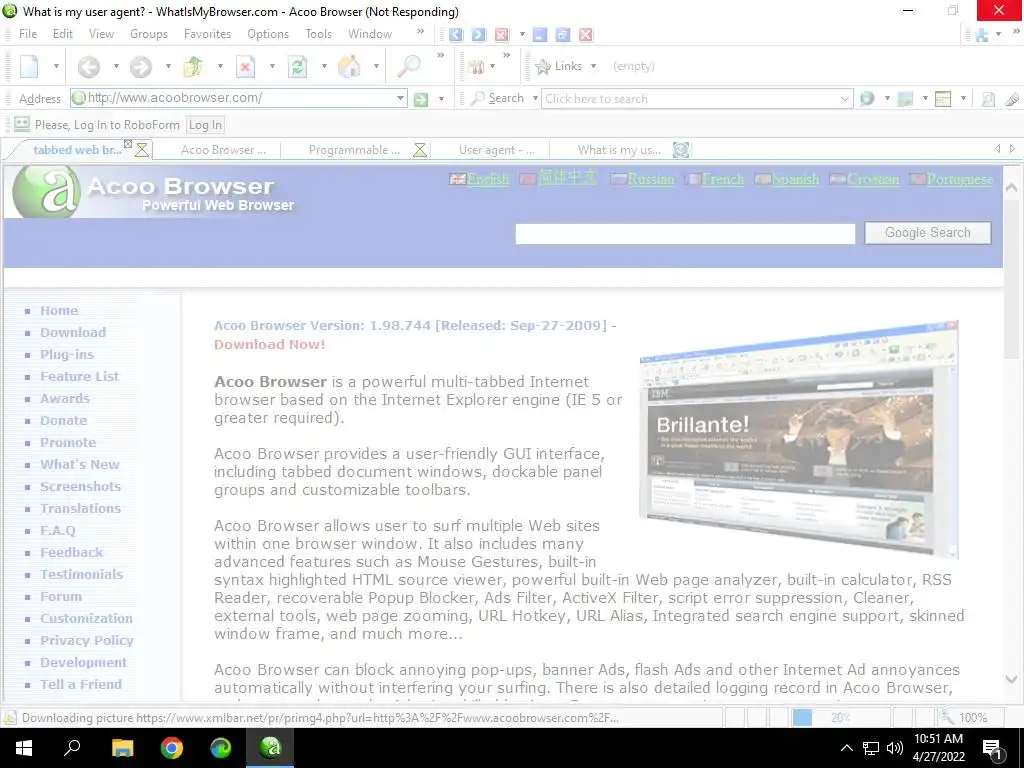Click the Download Now! link

point(269,344)
